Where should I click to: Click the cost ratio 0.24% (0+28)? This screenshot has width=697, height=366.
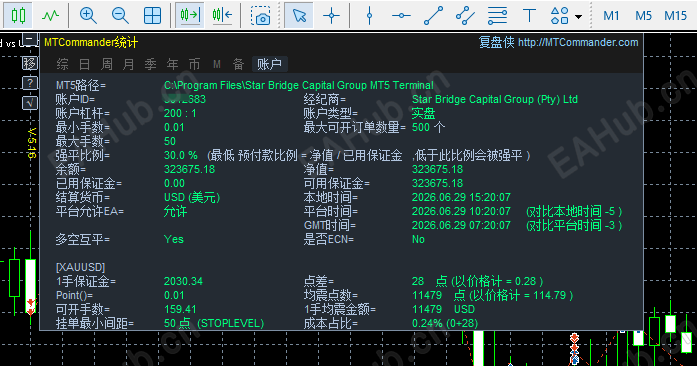click(445, 323)
